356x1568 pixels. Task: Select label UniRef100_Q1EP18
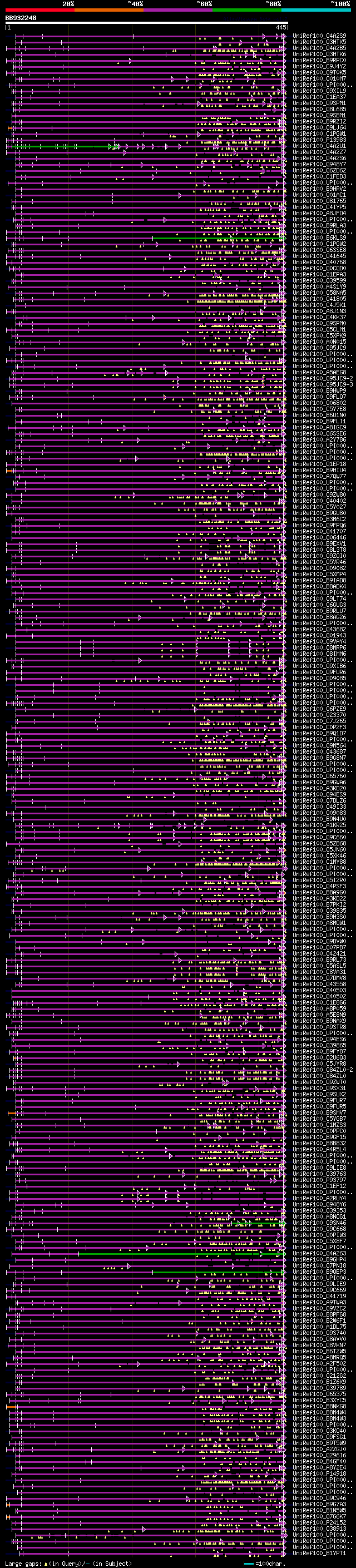(319, 464)
